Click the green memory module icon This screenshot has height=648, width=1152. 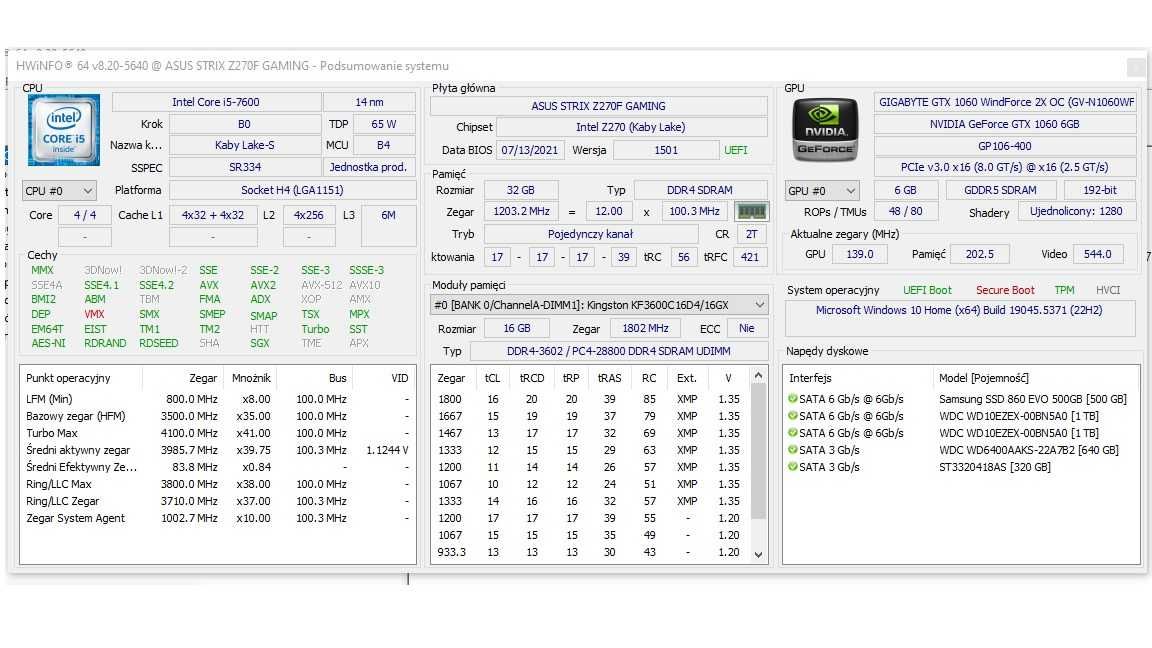coord(752,212)
